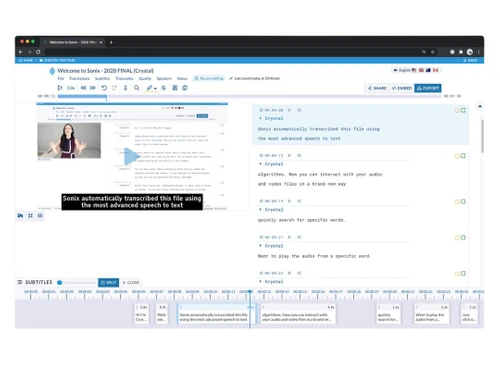This screenshot has width=500, height=375.
Task: Click the undo icon
Action: [104, 88]
